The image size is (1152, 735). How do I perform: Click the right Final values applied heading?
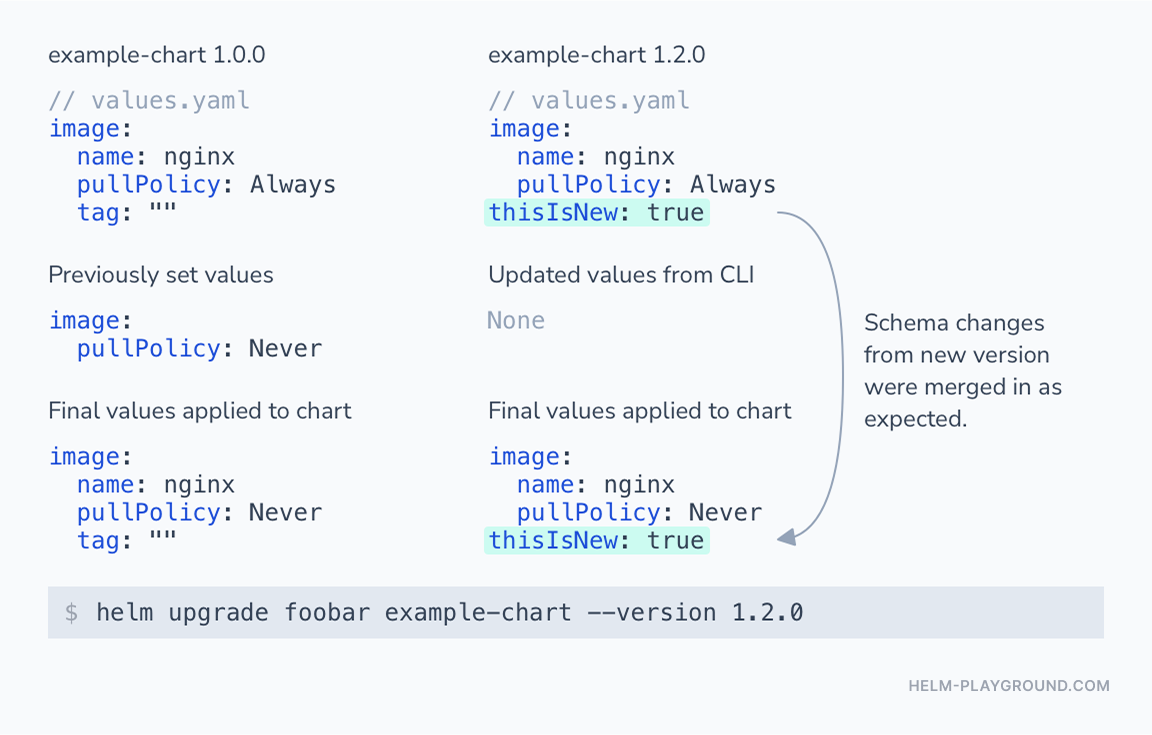pos(640,411)
